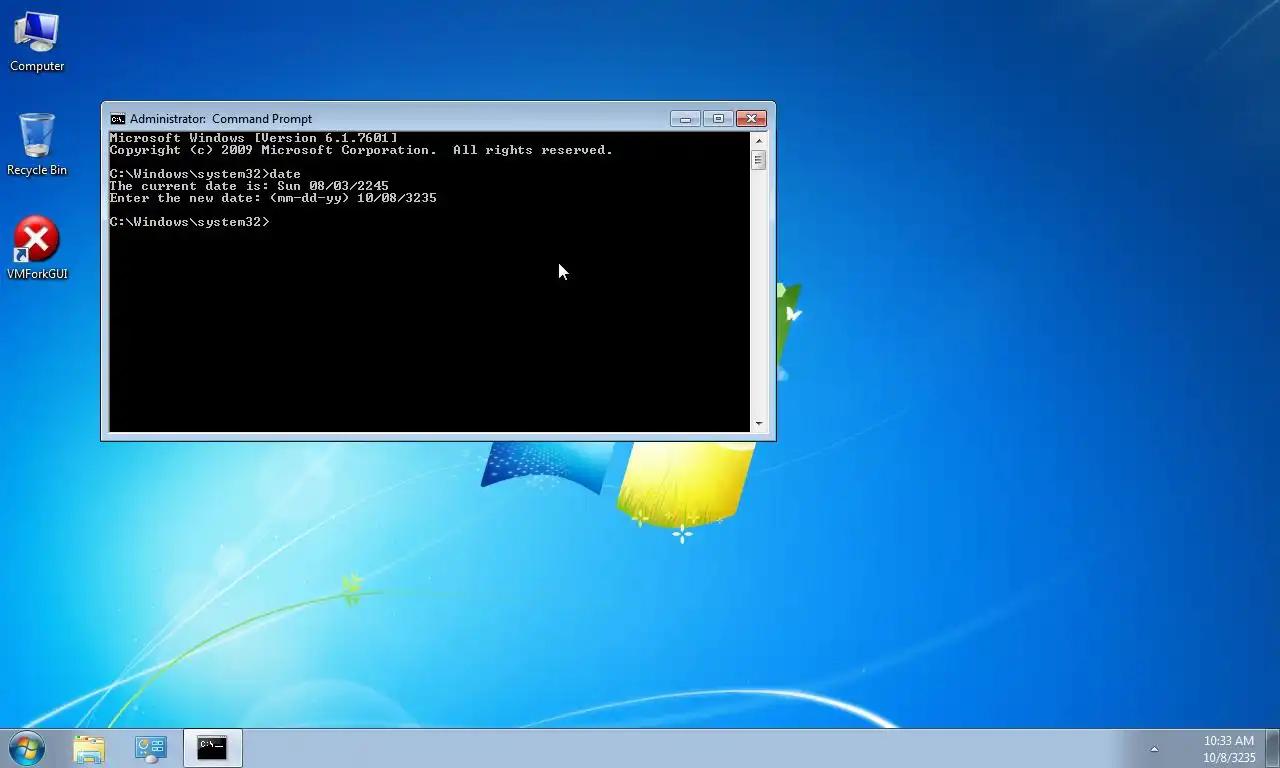
Task: Click the 'Administrator: Command Prompt' title text
Action: [221, 119]
